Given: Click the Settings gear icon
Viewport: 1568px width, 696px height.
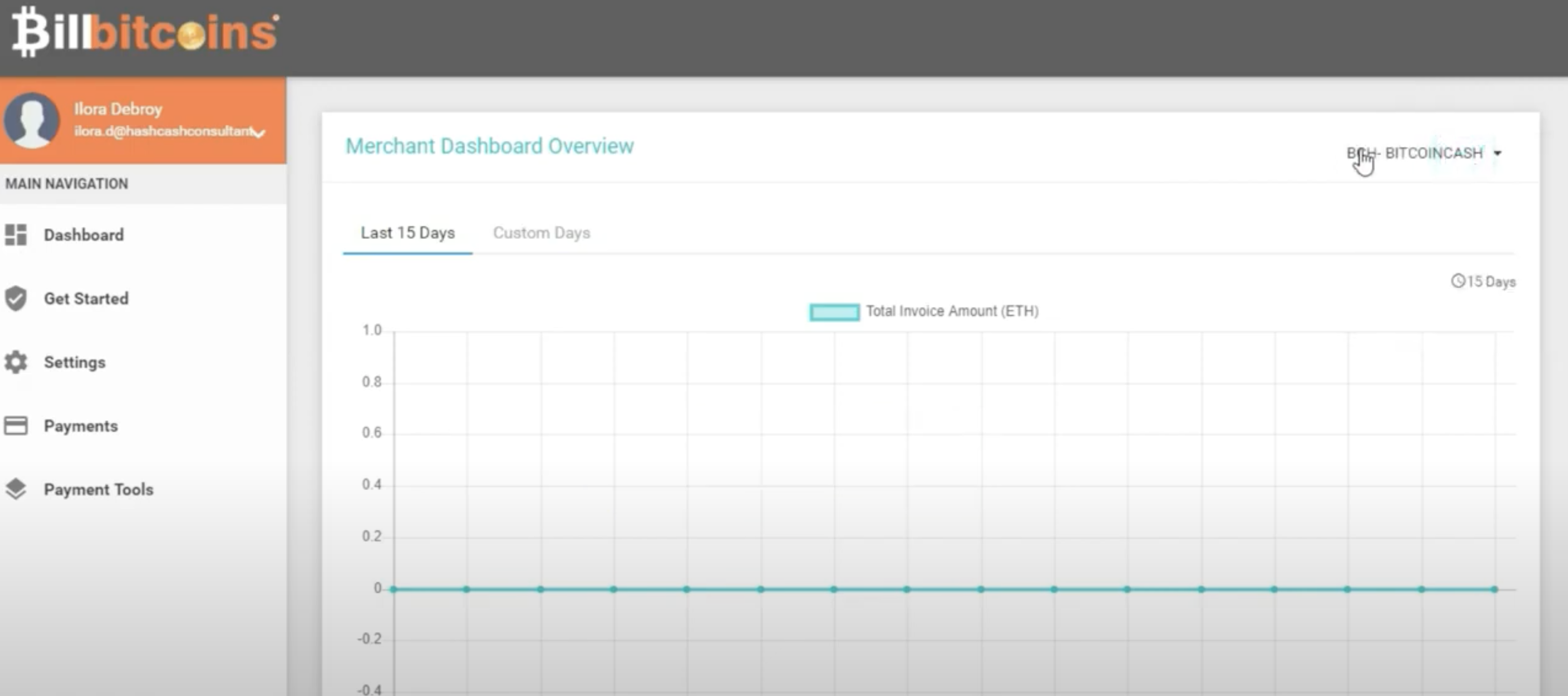Looking at the screenshot, I should 16,362.
